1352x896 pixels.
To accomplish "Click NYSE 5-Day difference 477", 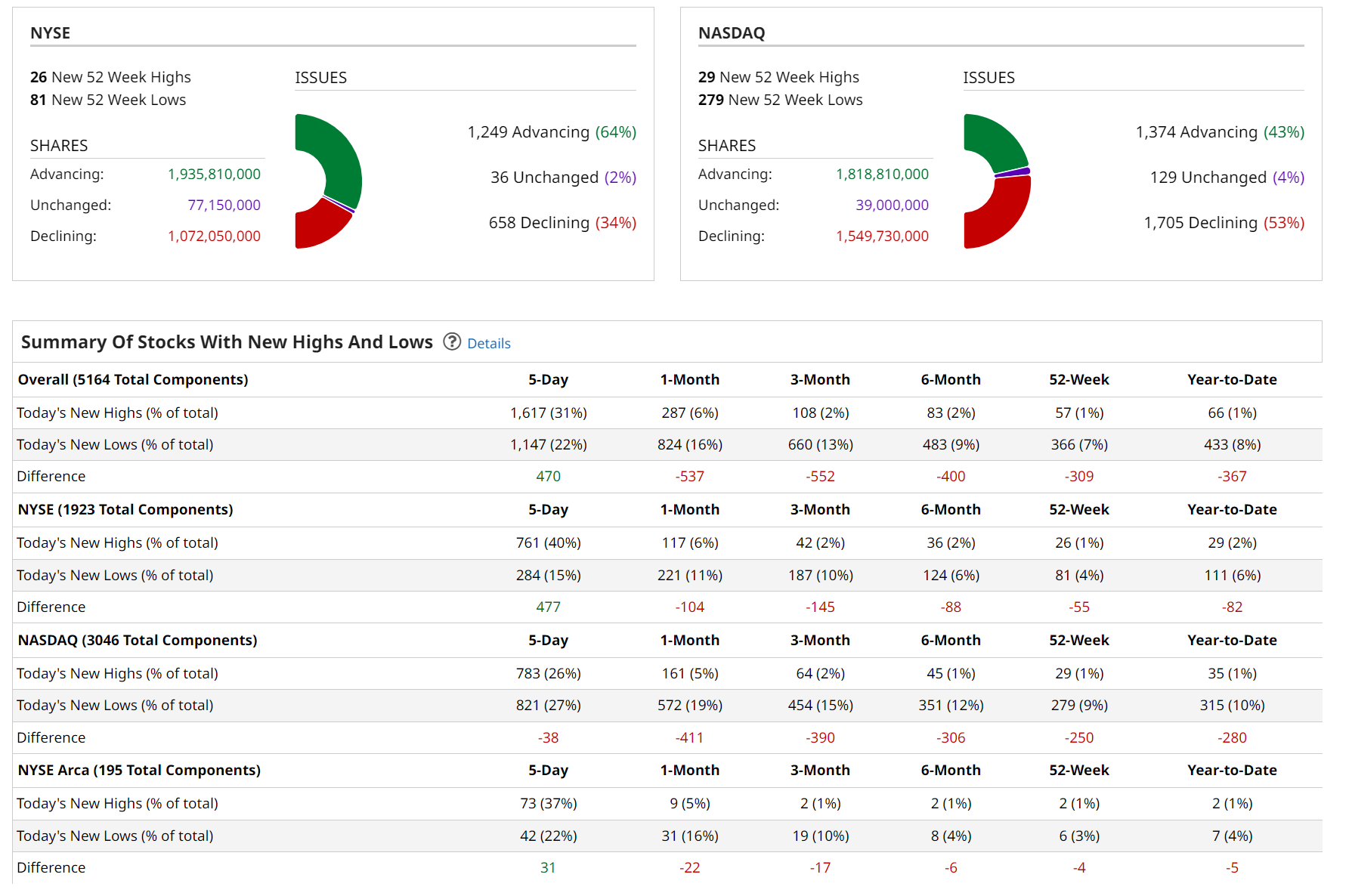I will (x=549, y=607).
